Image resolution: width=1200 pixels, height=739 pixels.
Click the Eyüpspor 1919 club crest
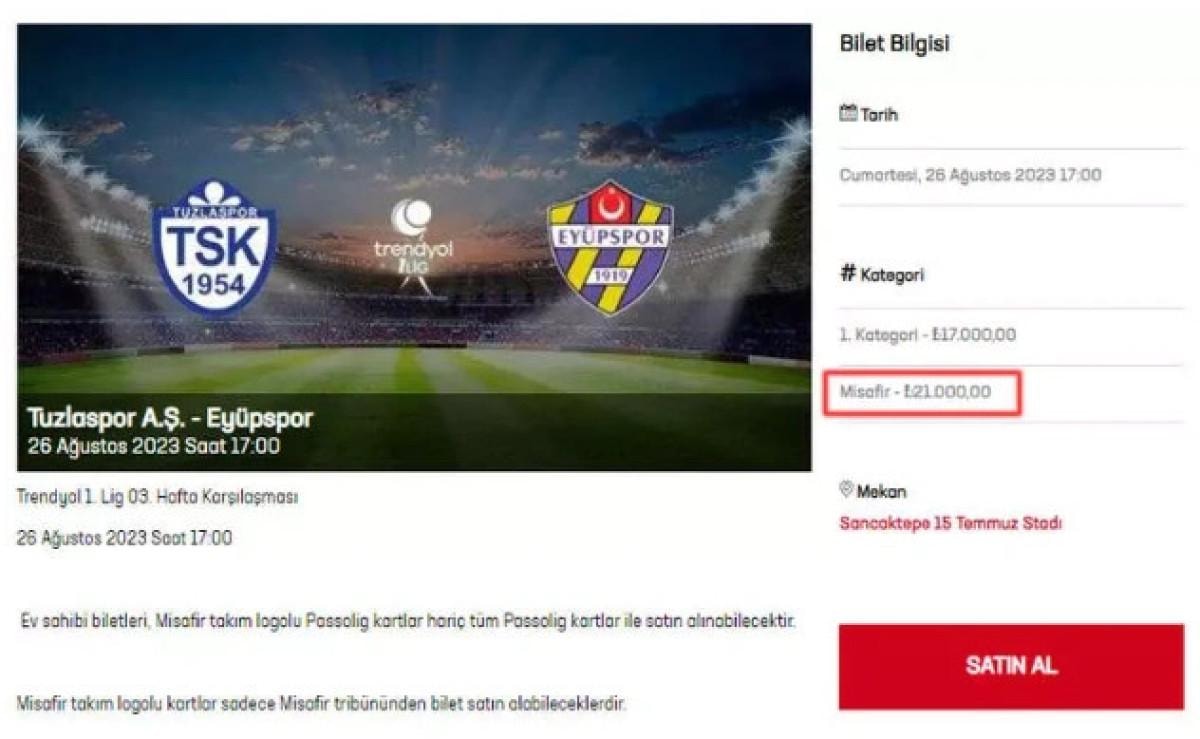(x=611, y=247)
